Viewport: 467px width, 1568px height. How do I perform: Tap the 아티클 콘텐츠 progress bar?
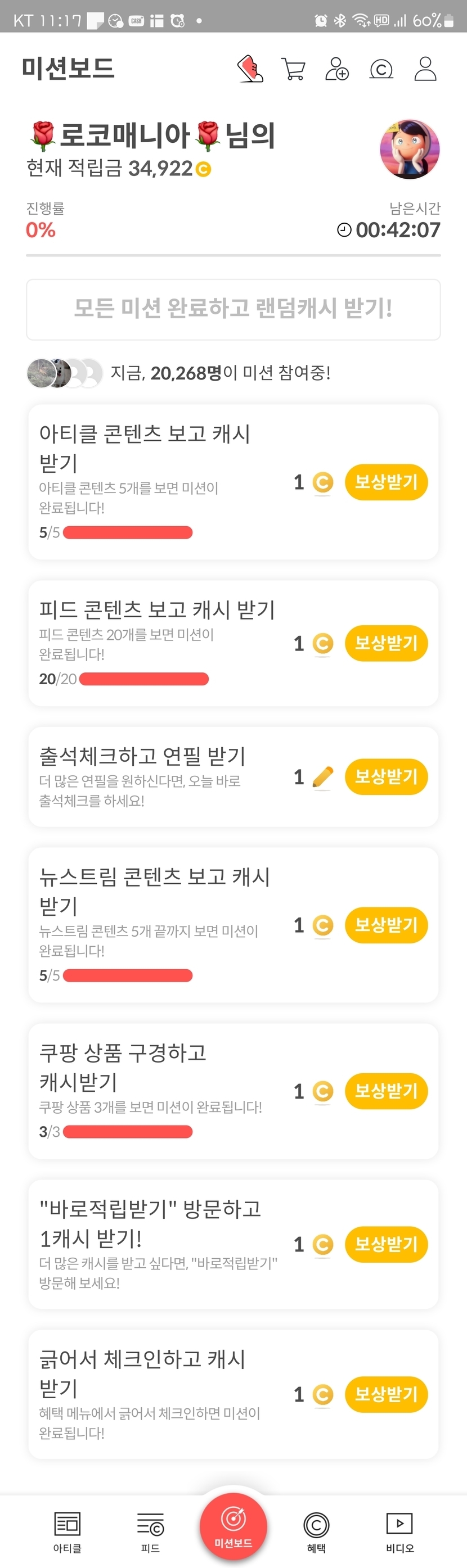coord(128,532)
